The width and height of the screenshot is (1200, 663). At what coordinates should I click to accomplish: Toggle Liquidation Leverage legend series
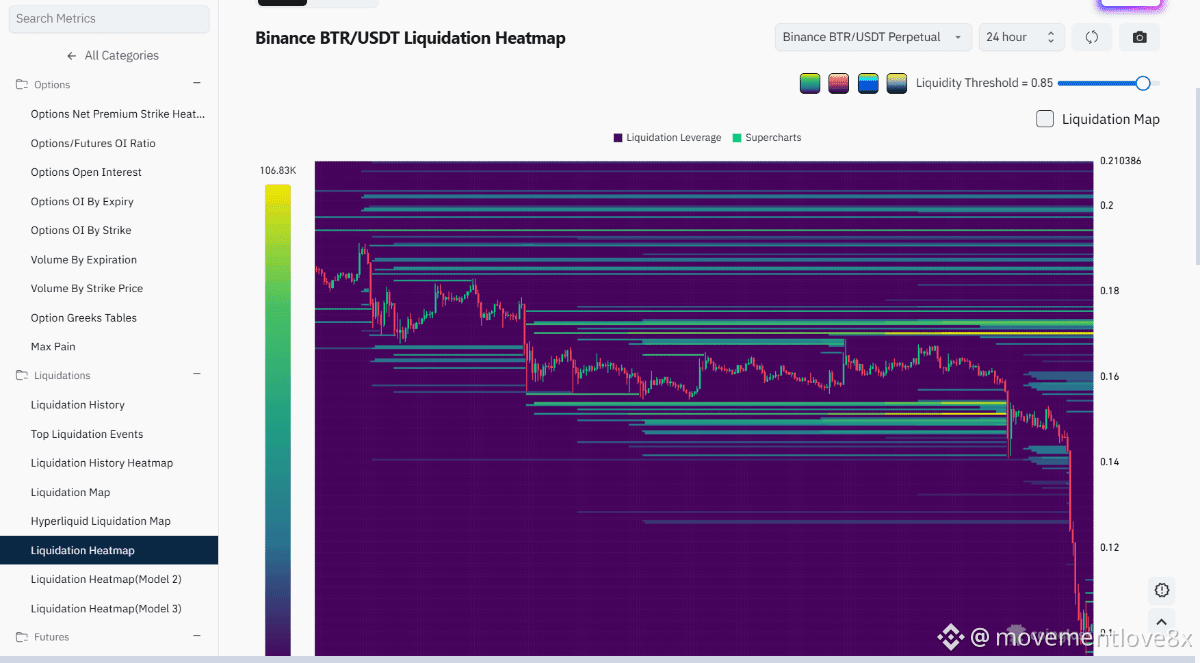667,137
